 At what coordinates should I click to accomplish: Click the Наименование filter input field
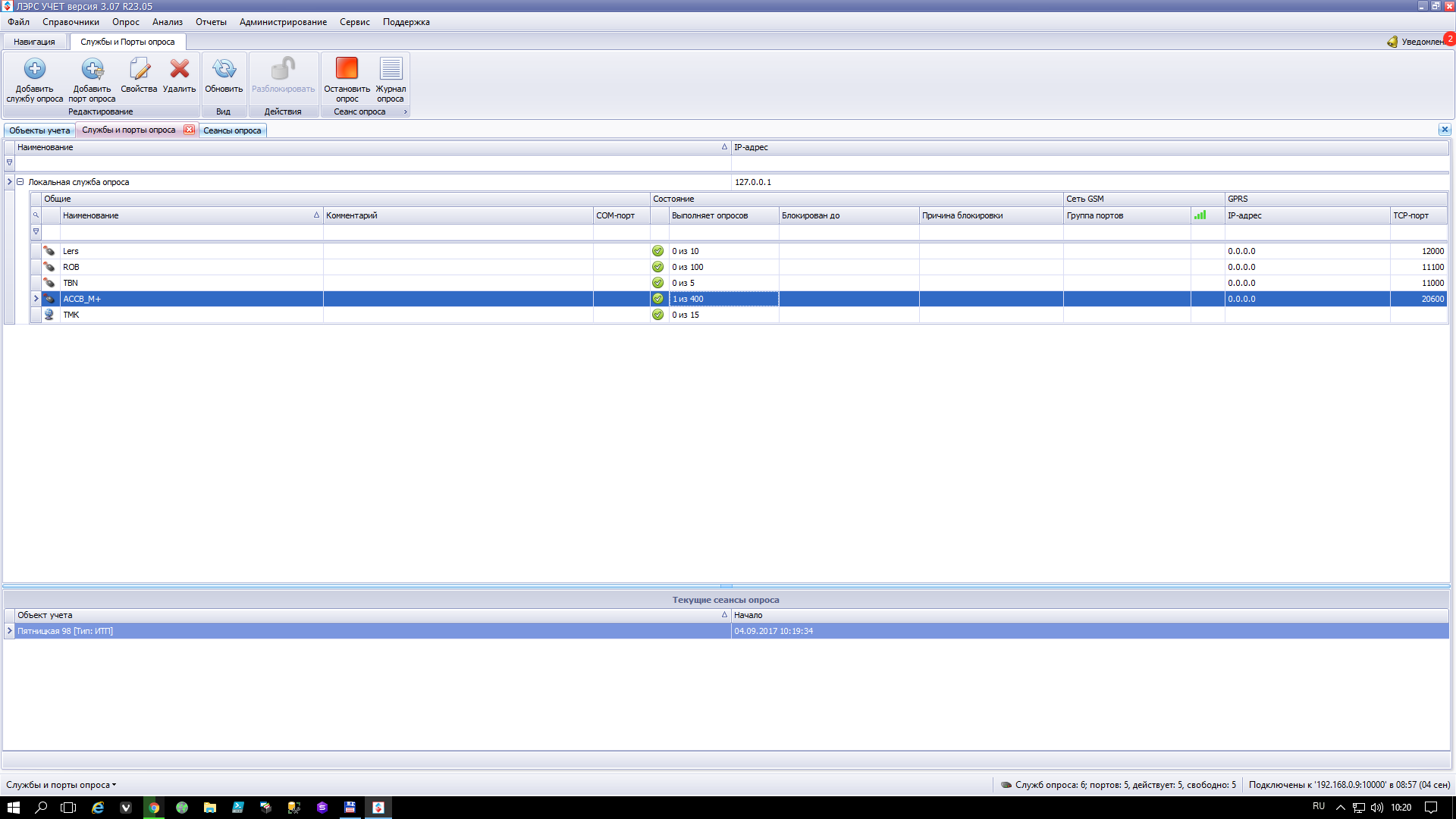(191, 231)
